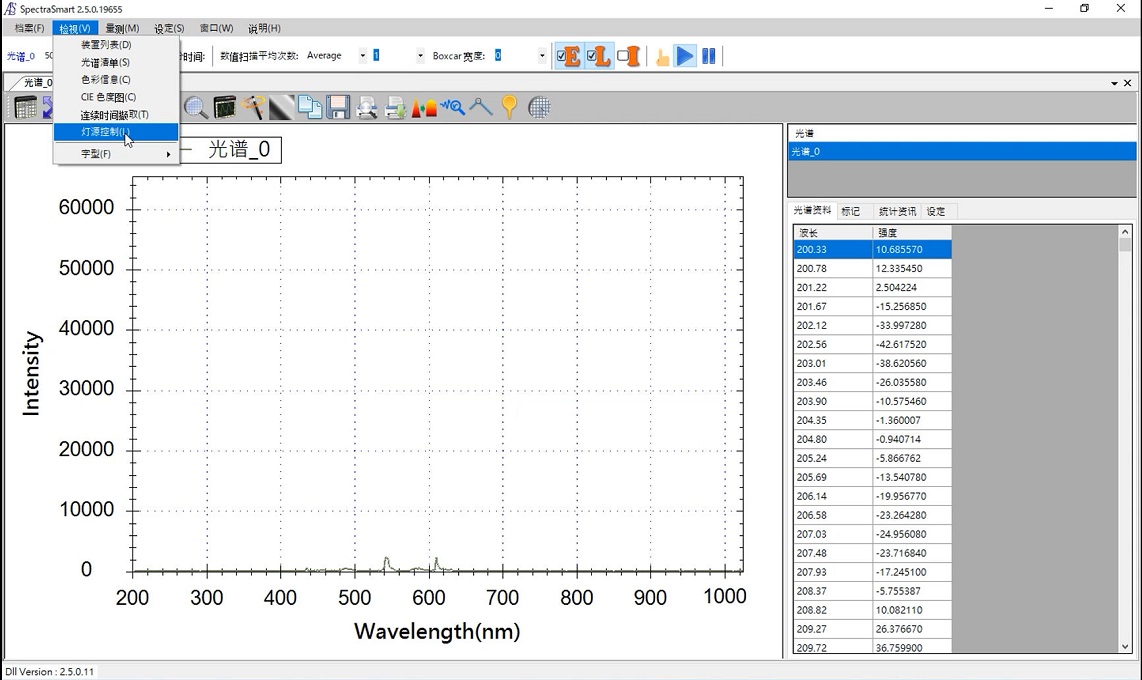Select 光谱_0 in the spectrum list
The width and height of the screenshot is (1142, 680).
(x=961, y=151)
